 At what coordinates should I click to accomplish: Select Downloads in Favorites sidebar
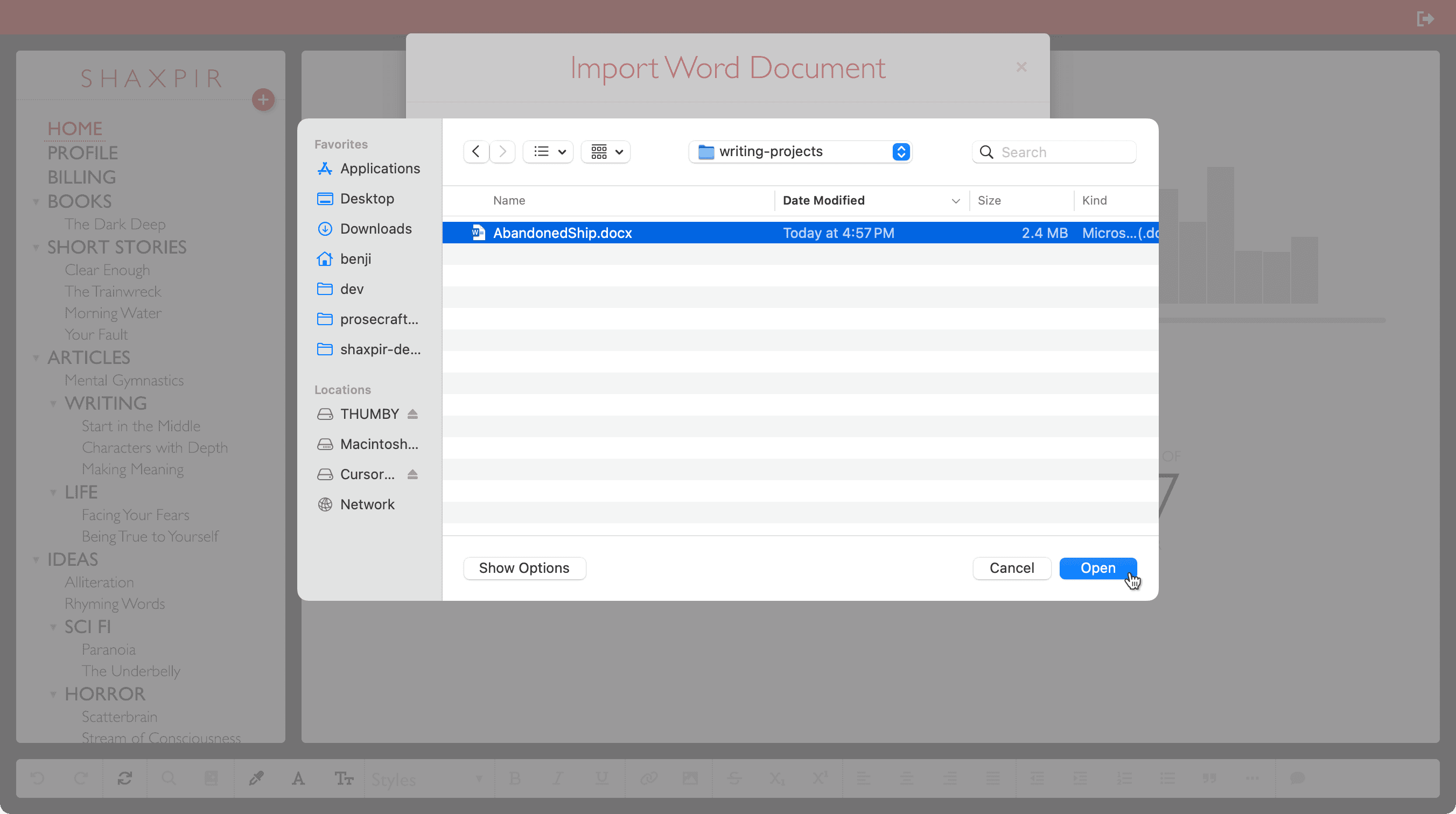[375, 229]
